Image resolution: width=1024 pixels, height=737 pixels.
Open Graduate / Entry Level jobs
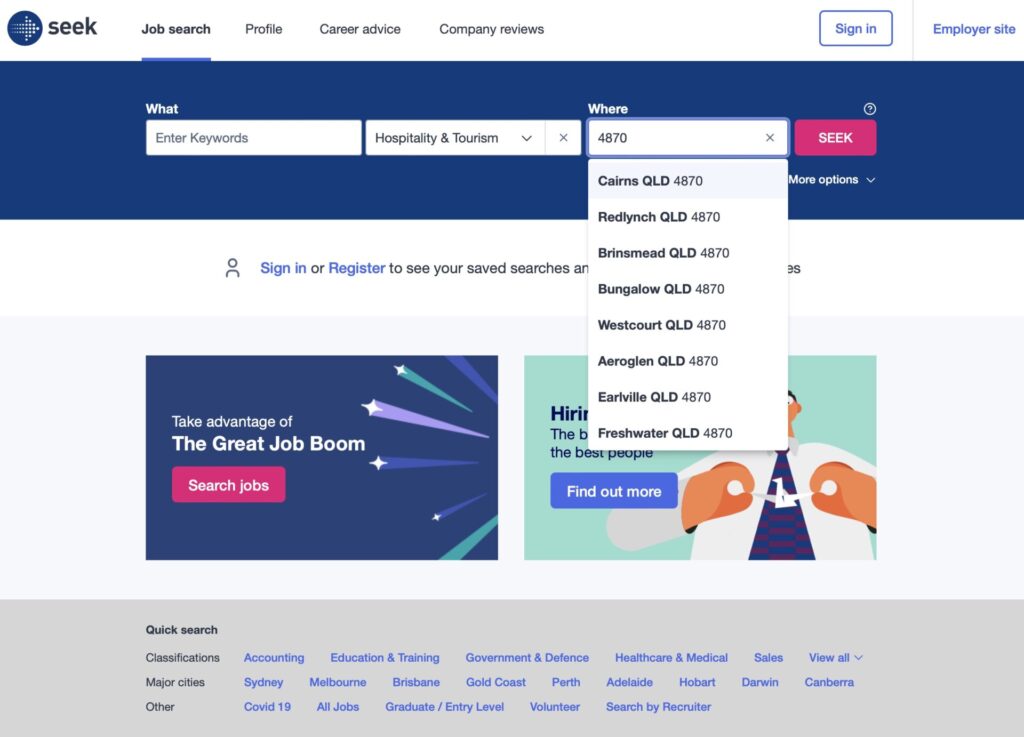click(444, 706)
